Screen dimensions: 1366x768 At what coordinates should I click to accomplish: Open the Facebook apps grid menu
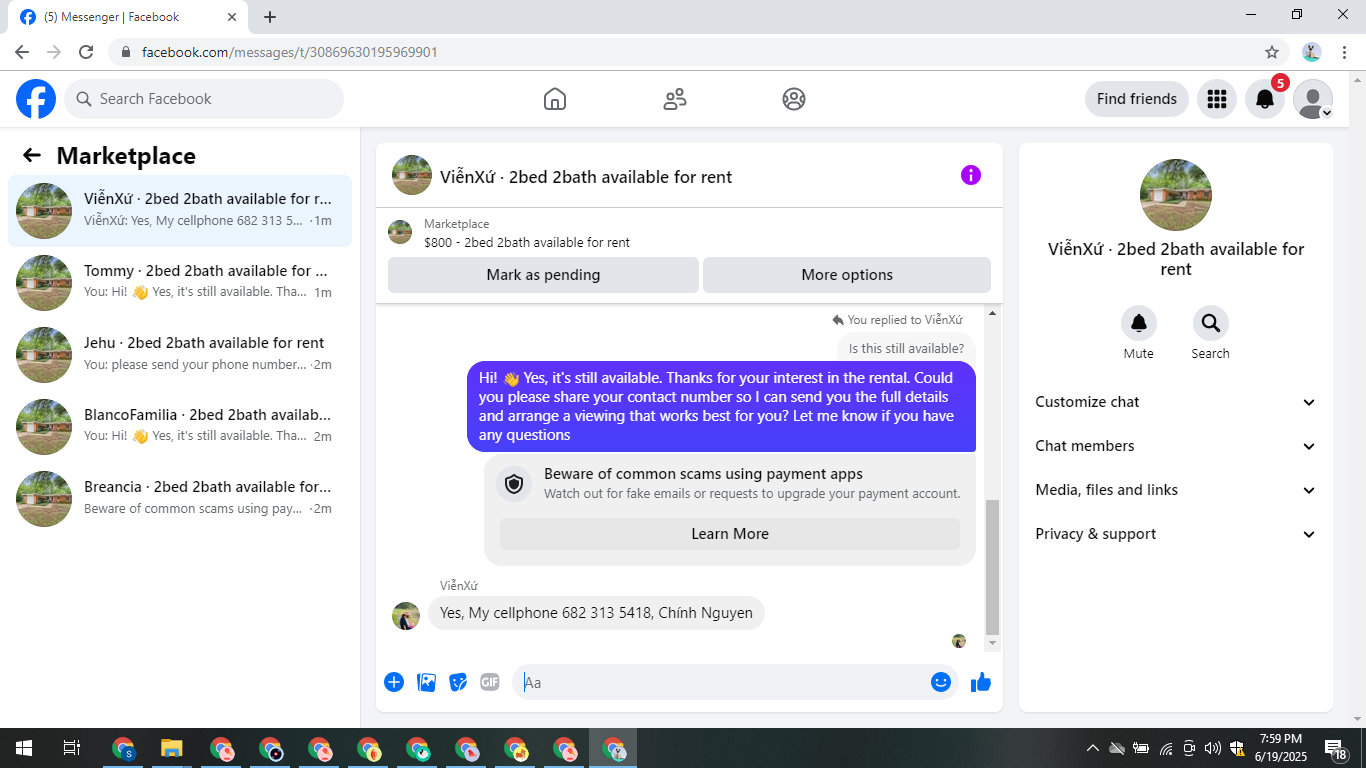pos(1217,99)
